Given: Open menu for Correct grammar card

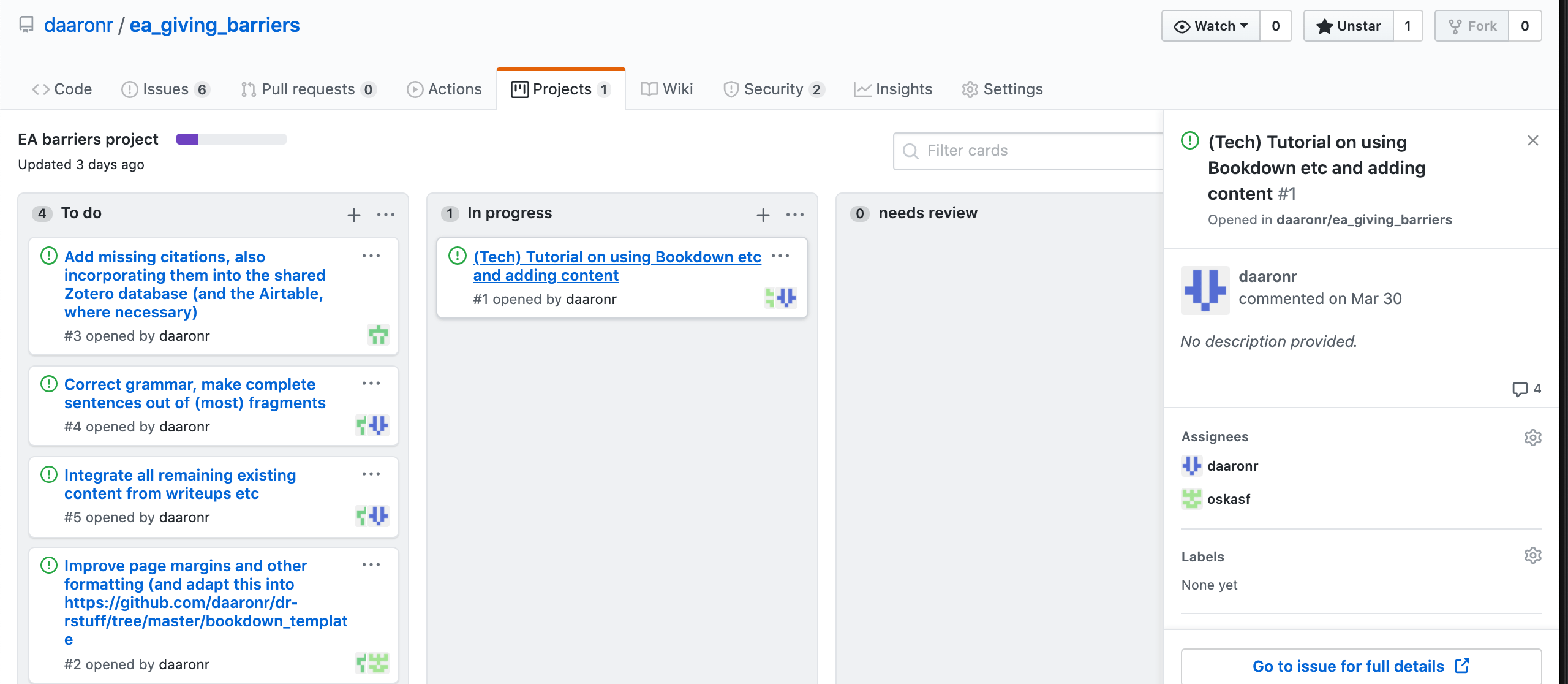Looking at the screenshot, I should tap(371, 384).
